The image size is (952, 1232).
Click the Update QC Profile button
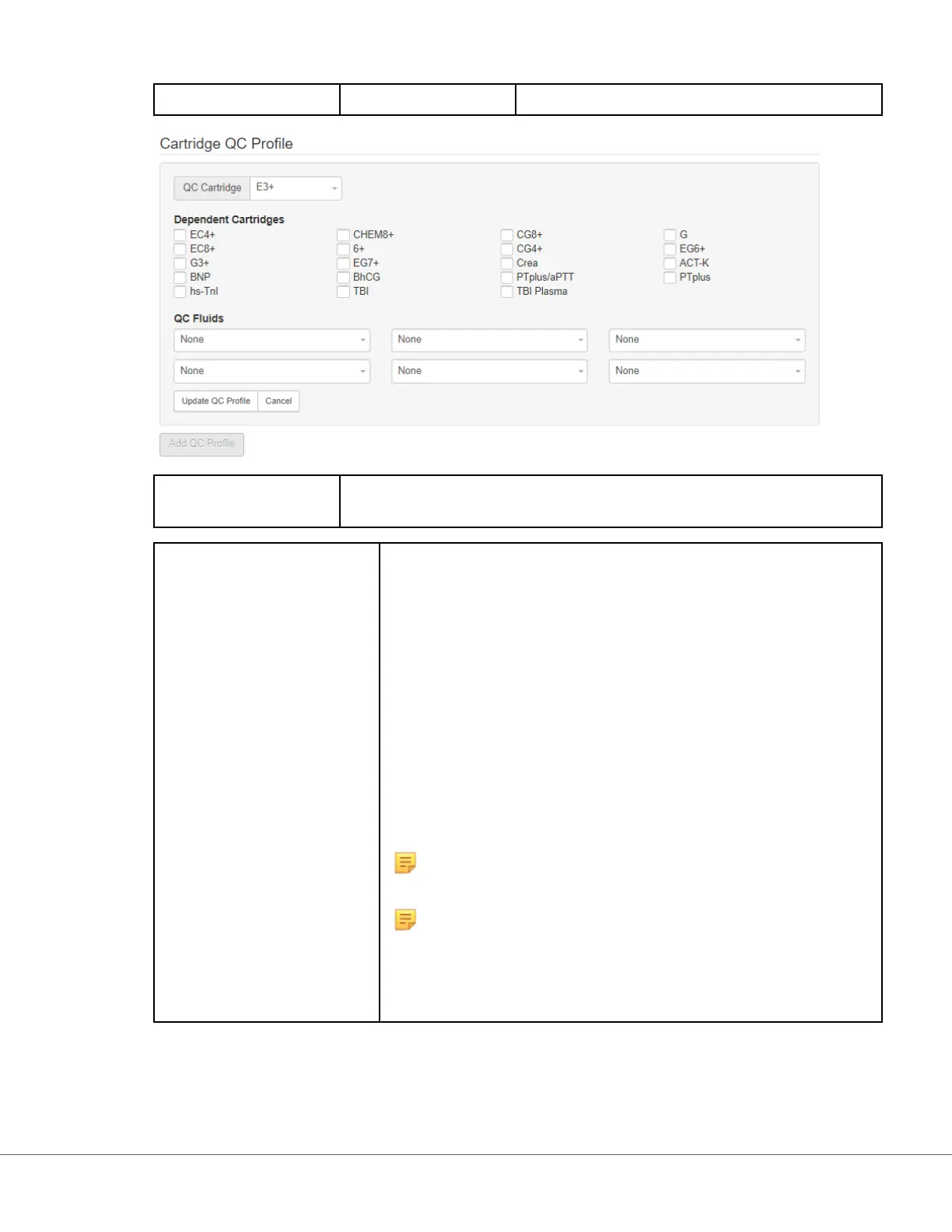point(216,401)
